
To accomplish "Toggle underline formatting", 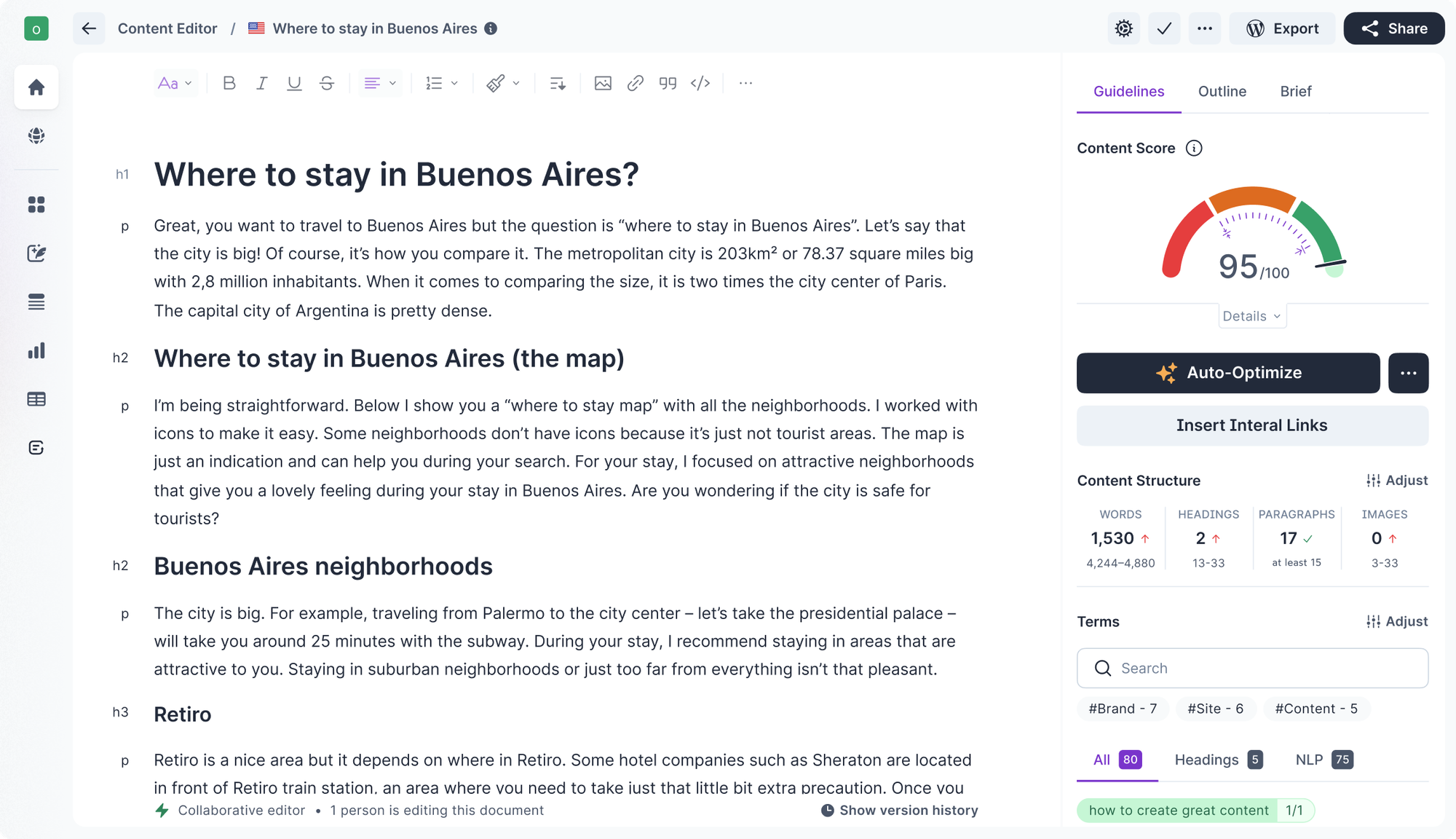I will 294,83.
